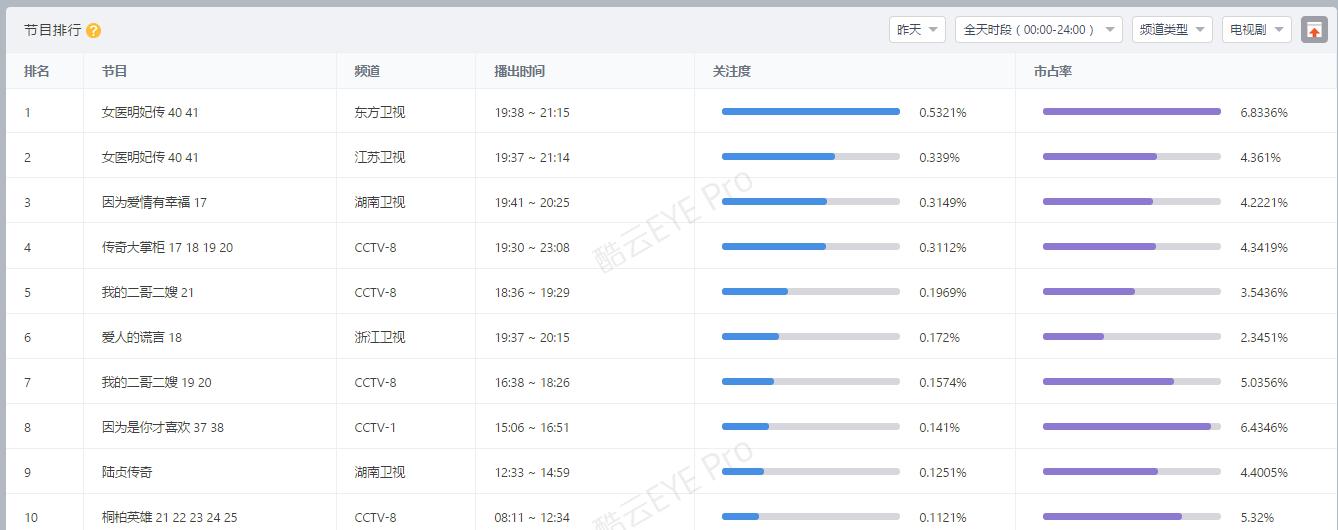
Task: Click broadcast time 12:33 ~ 14:59
Action: click(532, 472)
